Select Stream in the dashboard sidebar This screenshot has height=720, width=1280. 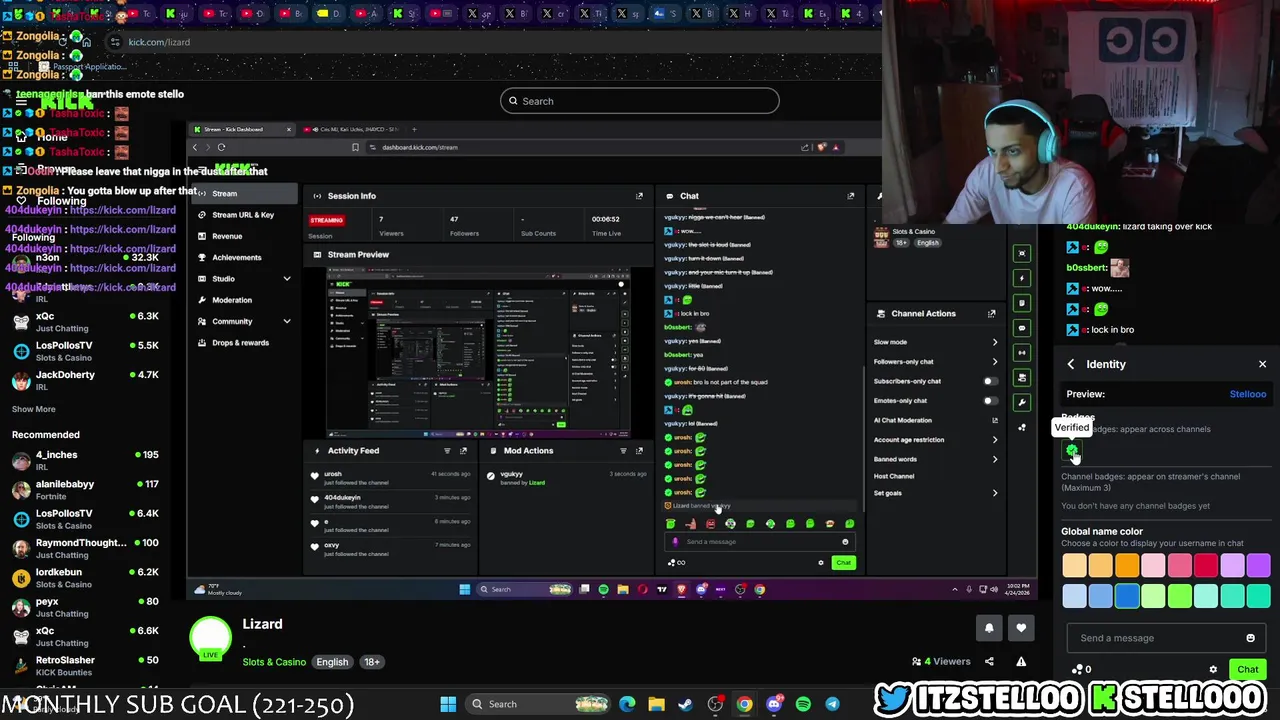pos(243,194)
